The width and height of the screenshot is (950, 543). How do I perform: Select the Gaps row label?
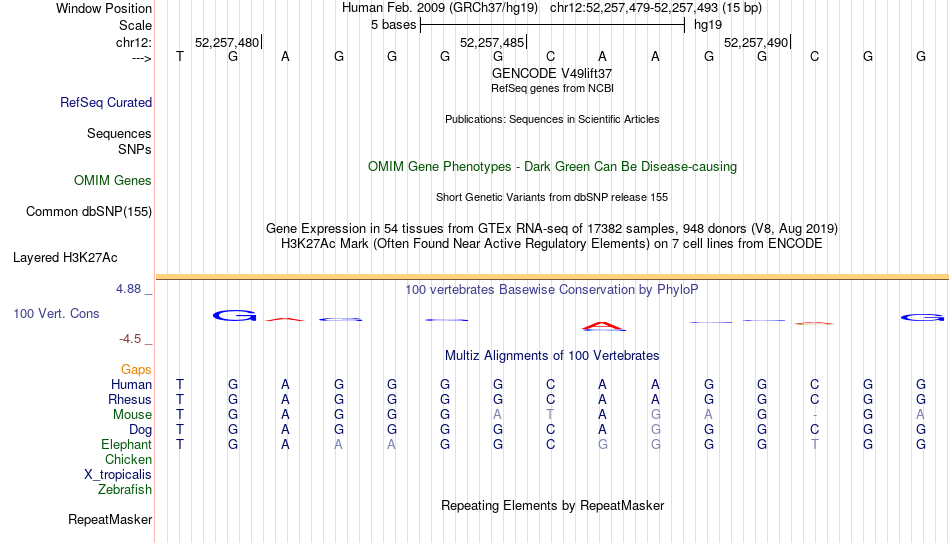point(136,370)
